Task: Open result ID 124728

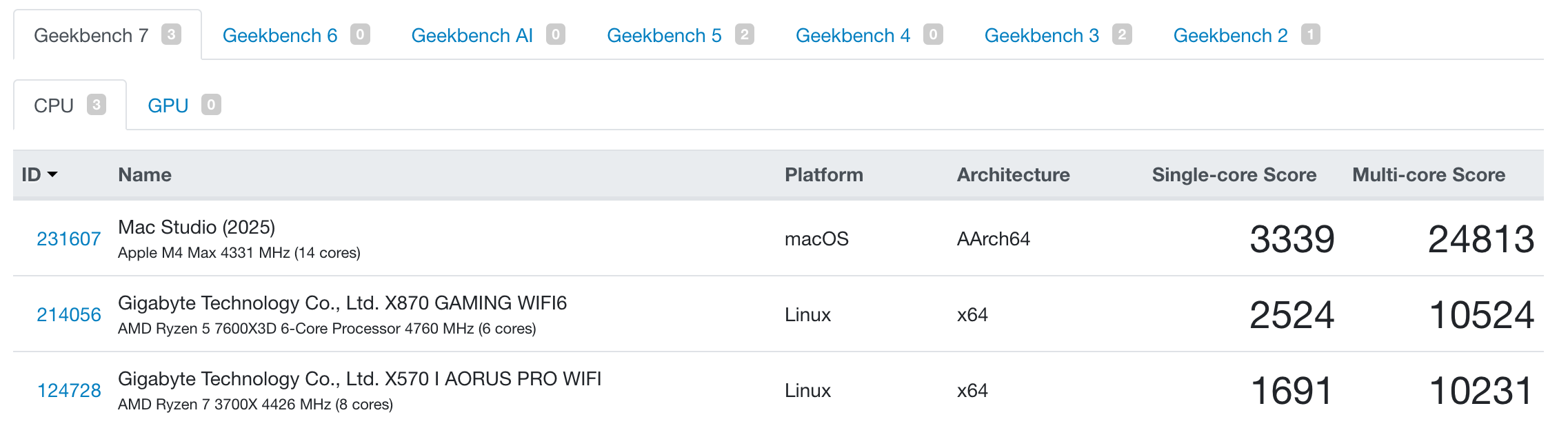Action: click(69, 391)
